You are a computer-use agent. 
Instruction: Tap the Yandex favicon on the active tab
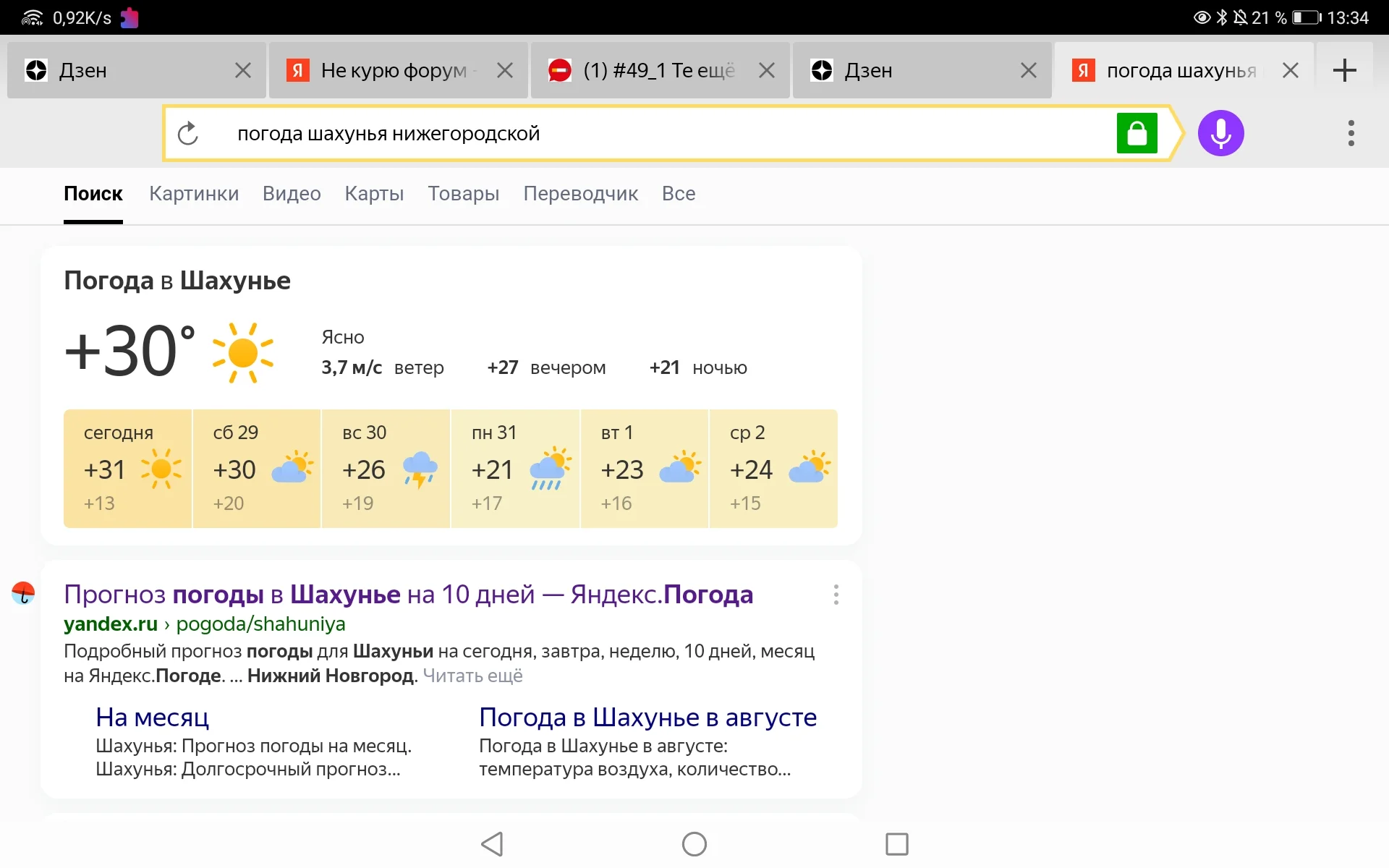tap(1082, 69)
